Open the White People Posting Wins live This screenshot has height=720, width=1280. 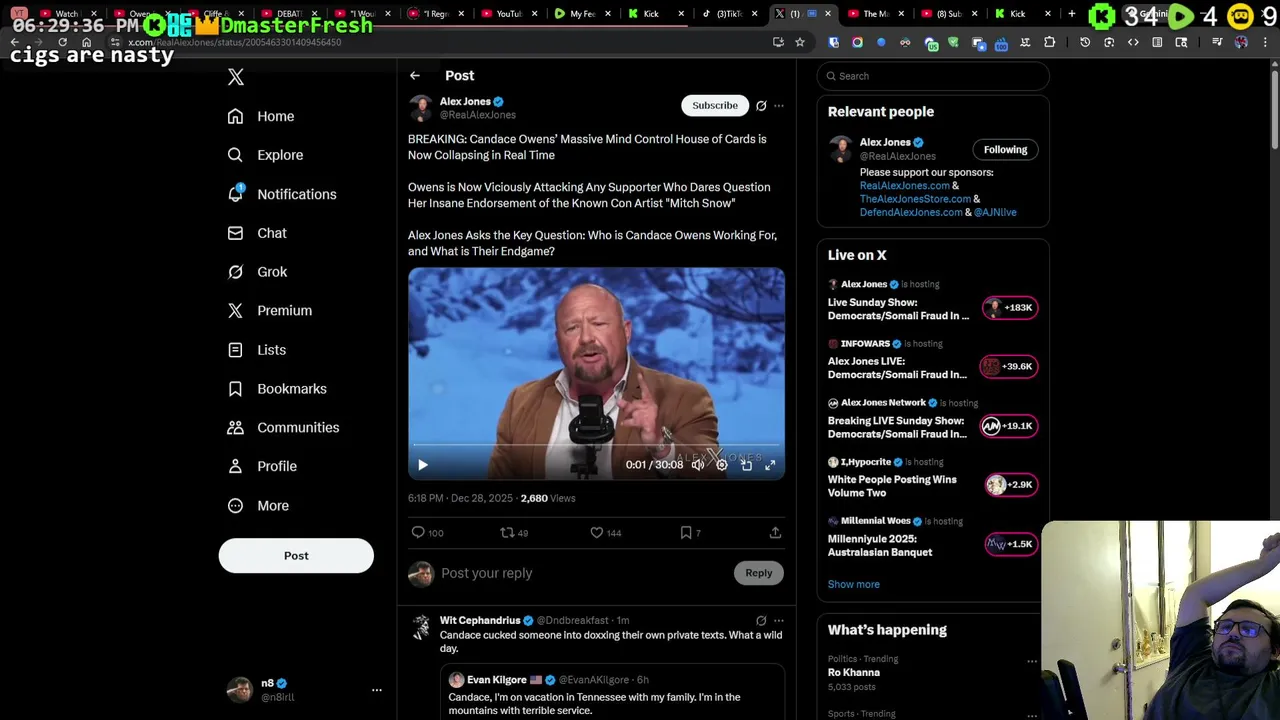coord(892,486)
